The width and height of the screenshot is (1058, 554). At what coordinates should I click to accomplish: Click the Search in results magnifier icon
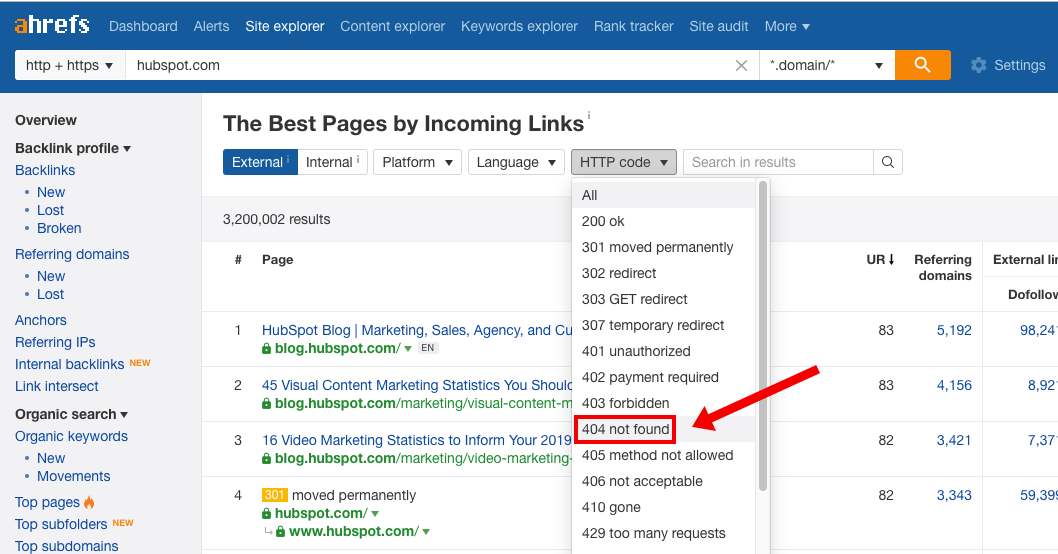888,162
